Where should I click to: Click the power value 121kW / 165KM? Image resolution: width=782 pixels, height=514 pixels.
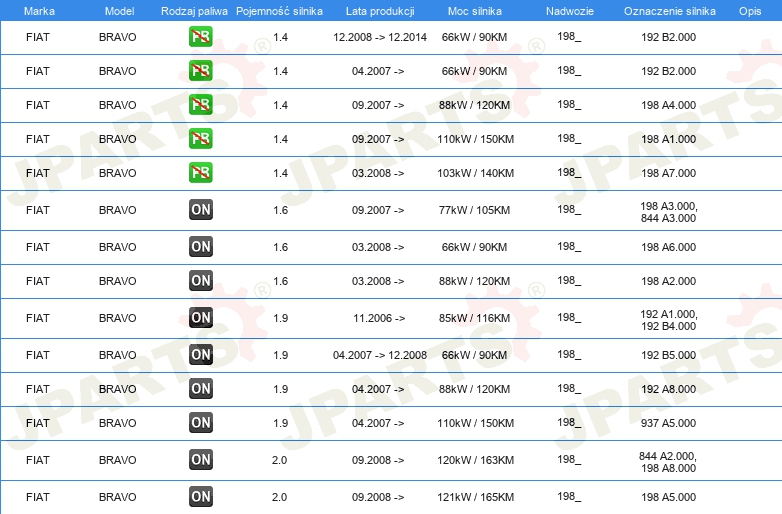476,497
